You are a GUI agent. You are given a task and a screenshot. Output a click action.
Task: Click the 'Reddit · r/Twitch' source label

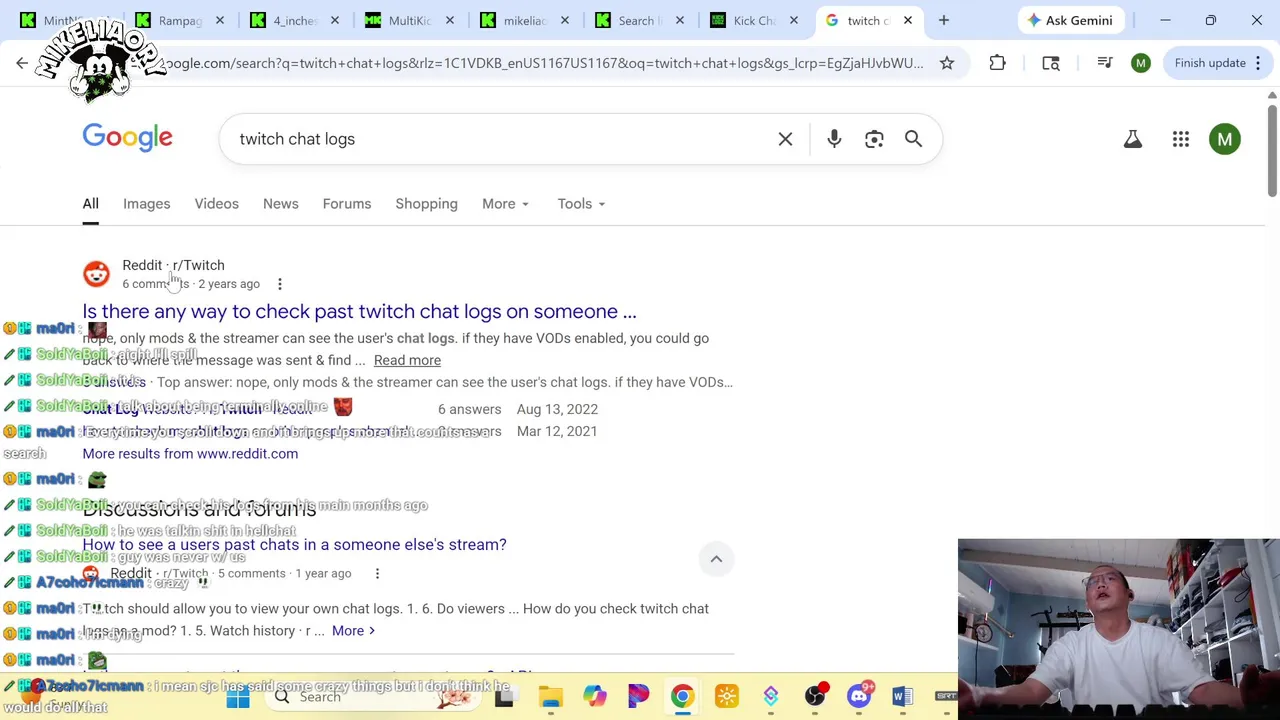173,265
